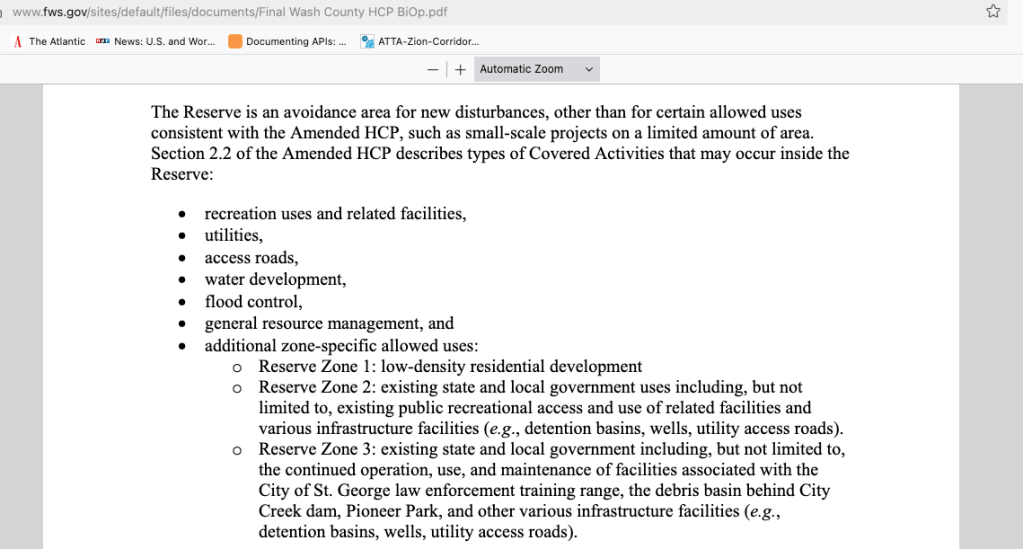The width and height of the screenshot is (1023, 549).
Task: Bookmark this page with the star icon
Action: pos(993,11)
